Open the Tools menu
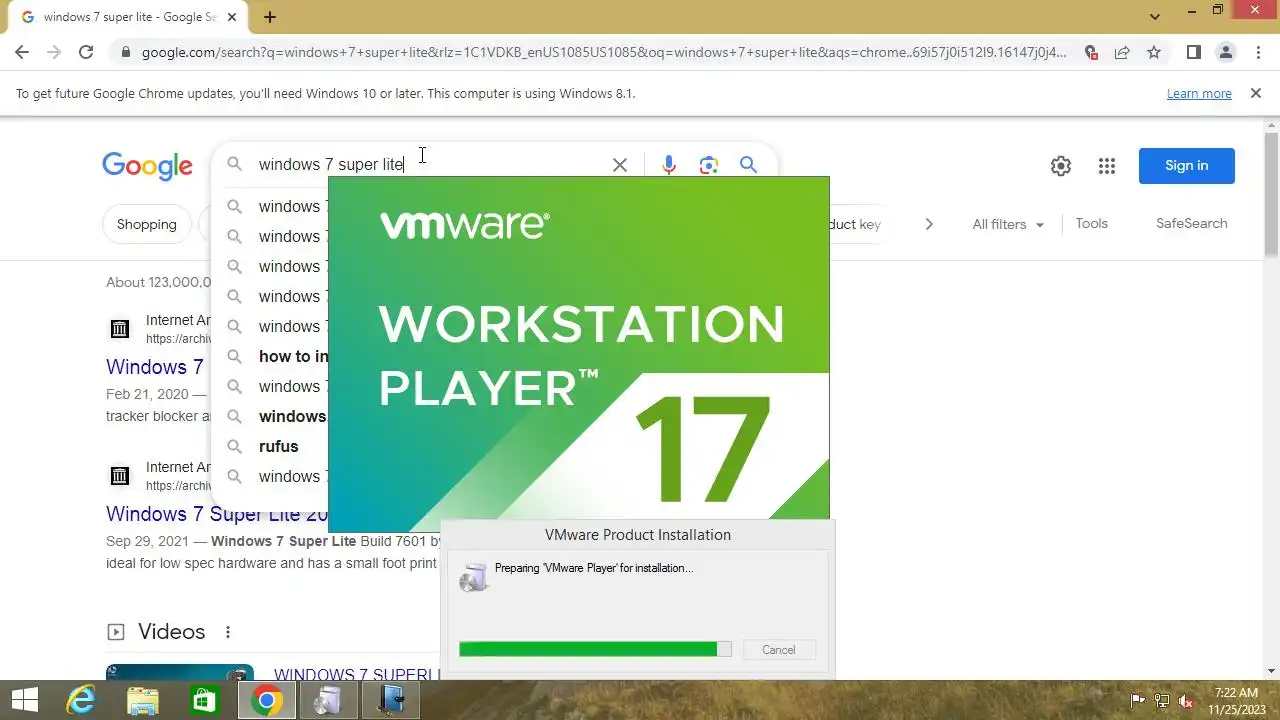1280x720 pixels. pyautogui.click(x=1091, y=224)
